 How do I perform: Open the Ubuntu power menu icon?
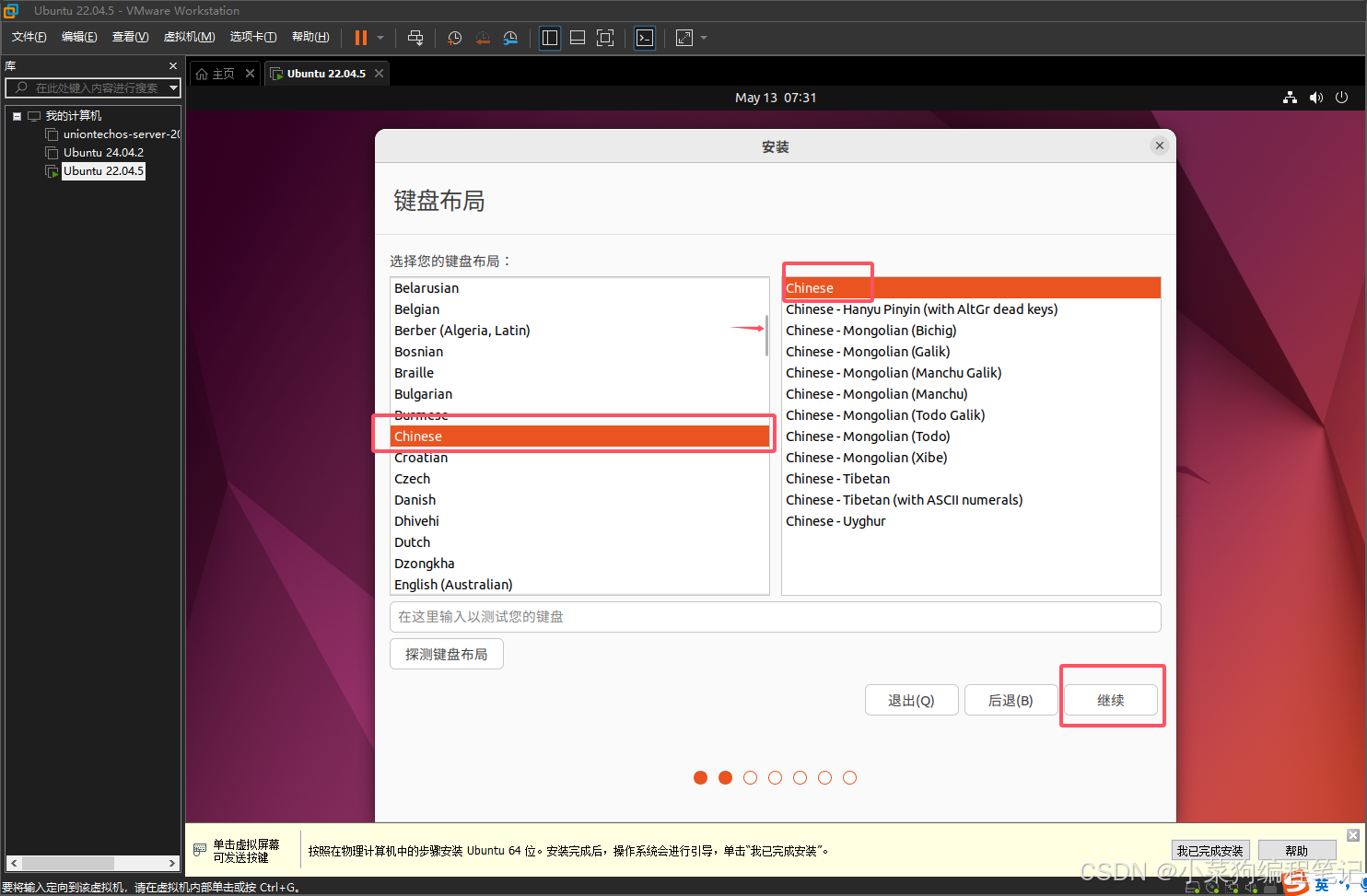1341,98
